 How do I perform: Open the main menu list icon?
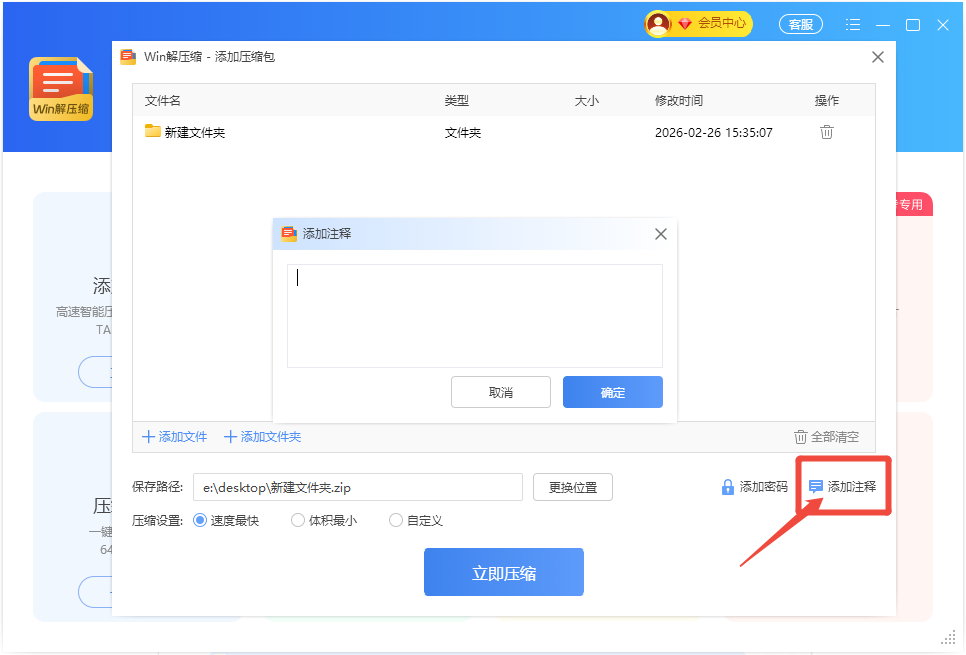[853, 25]
